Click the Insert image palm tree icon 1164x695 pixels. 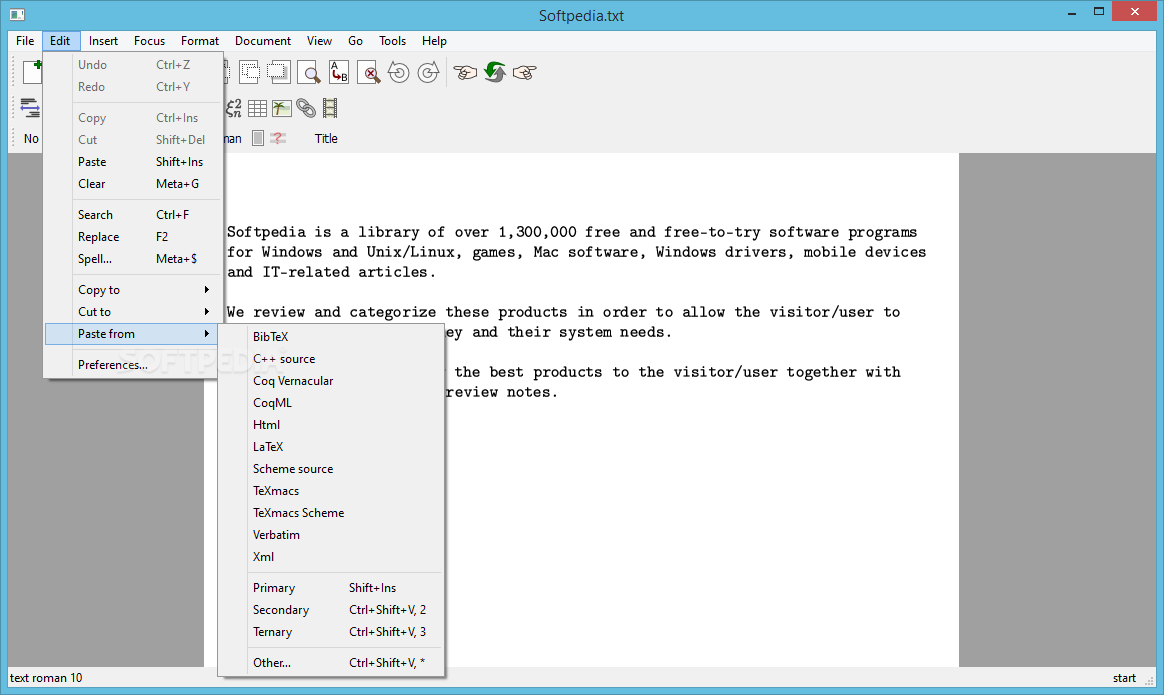[x=281, y=108]
